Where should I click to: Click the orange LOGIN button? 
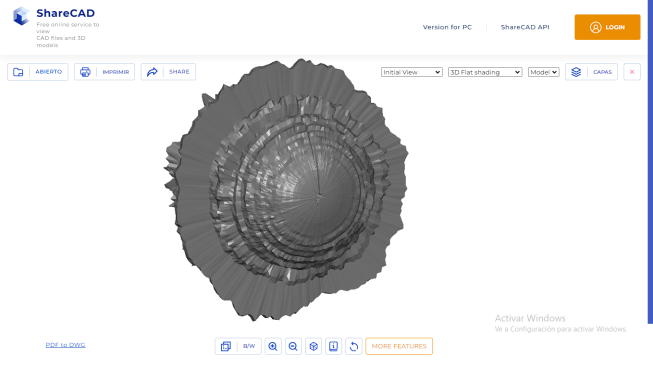point(607,27)
